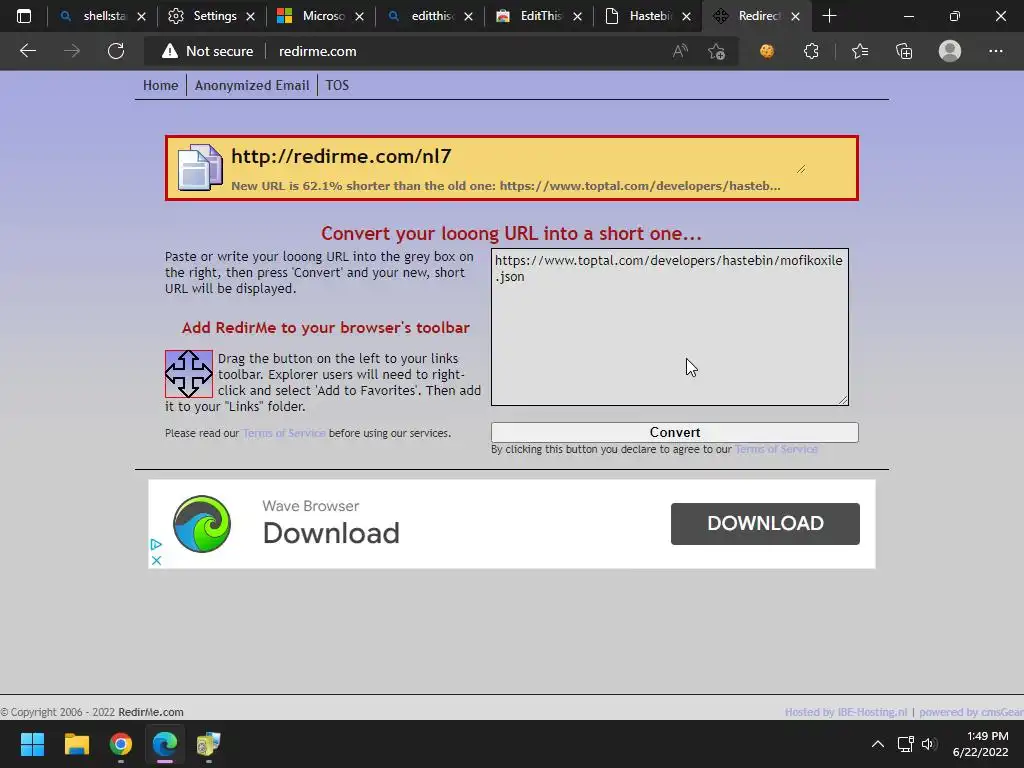Open the installer app on taskbar
1024x768 pixels.
click(209, 744)
